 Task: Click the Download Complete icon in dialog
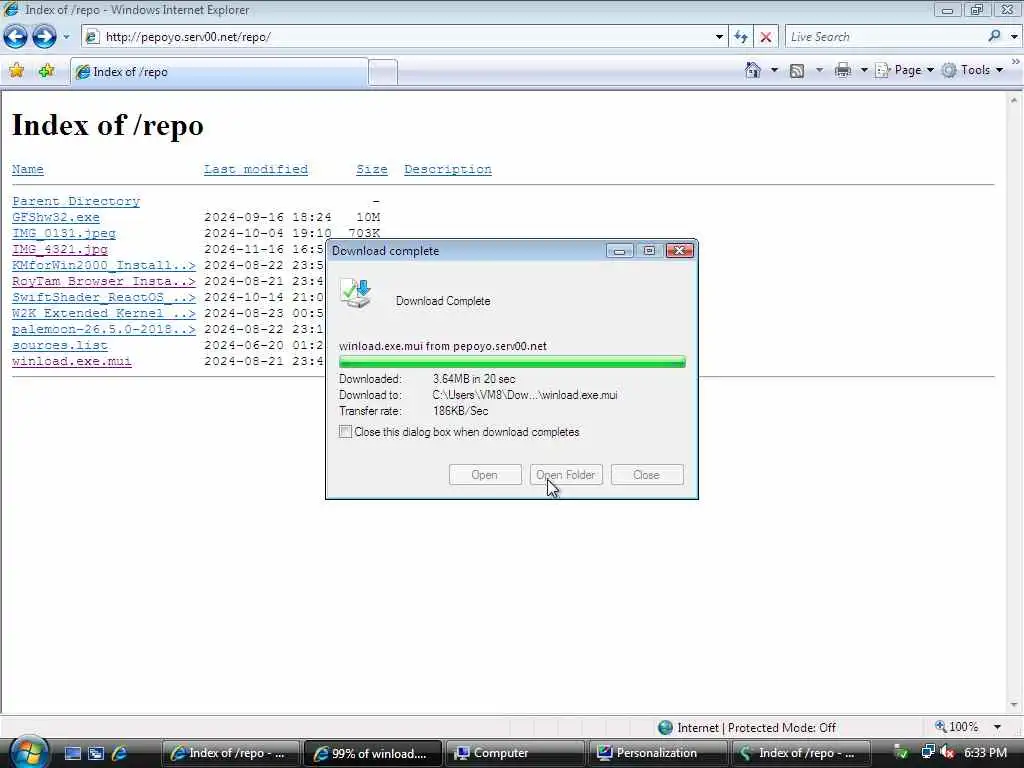[x=356, y=293]
